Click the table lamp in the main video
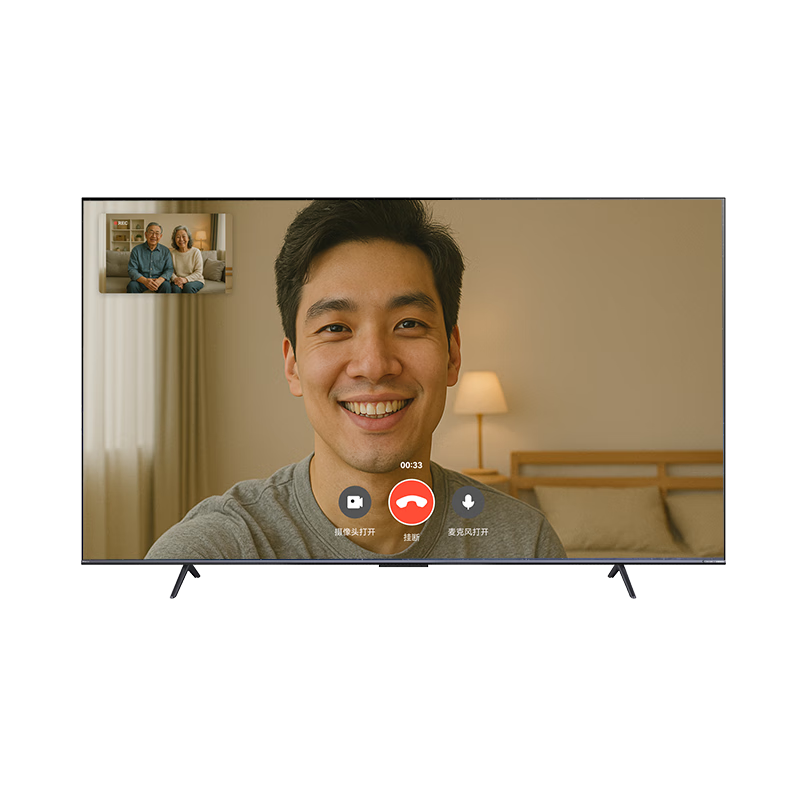The image size is (800, 800). [480, 400]
